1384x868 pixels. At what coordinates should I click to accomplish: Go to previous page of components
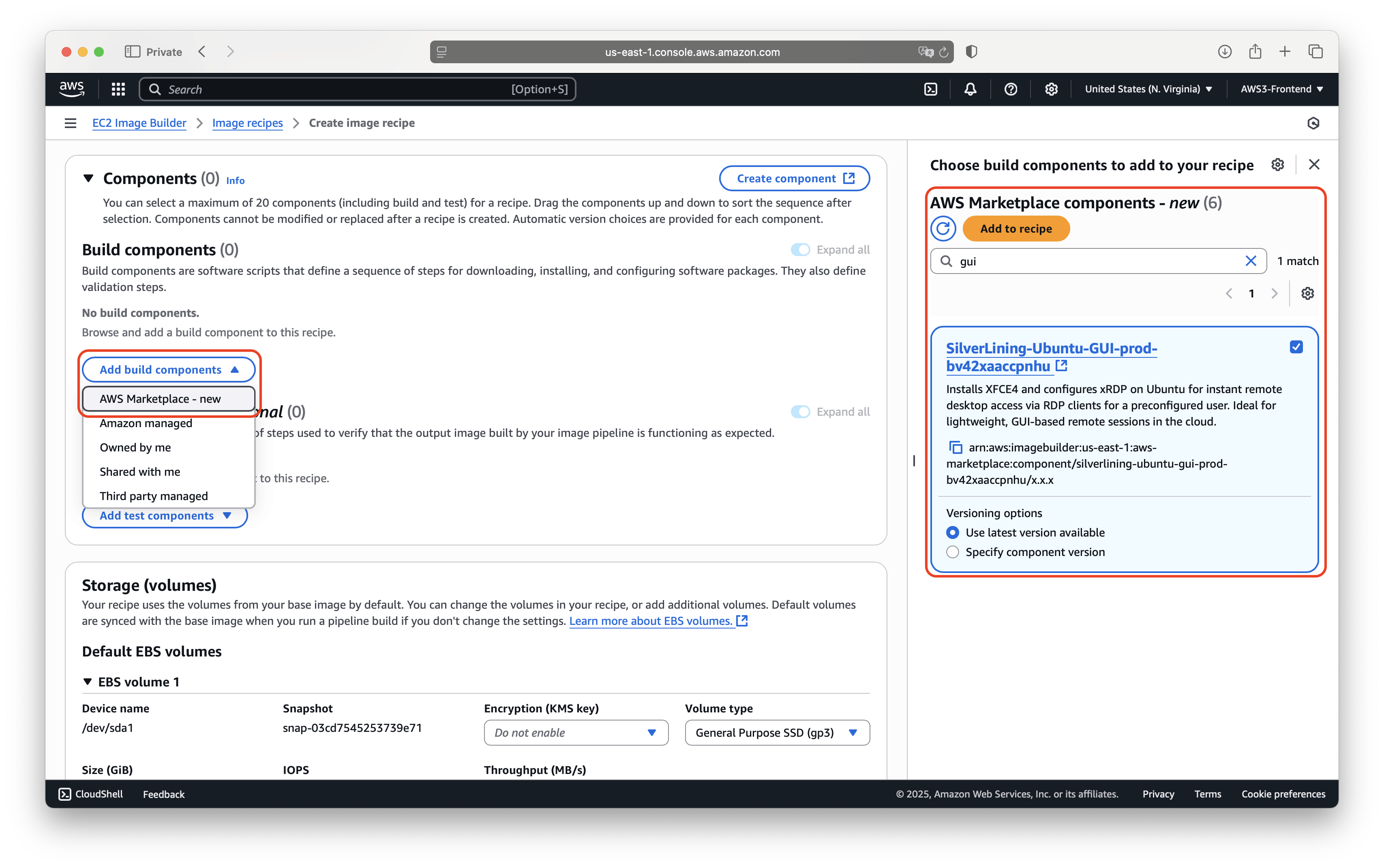click(1229, 293)
